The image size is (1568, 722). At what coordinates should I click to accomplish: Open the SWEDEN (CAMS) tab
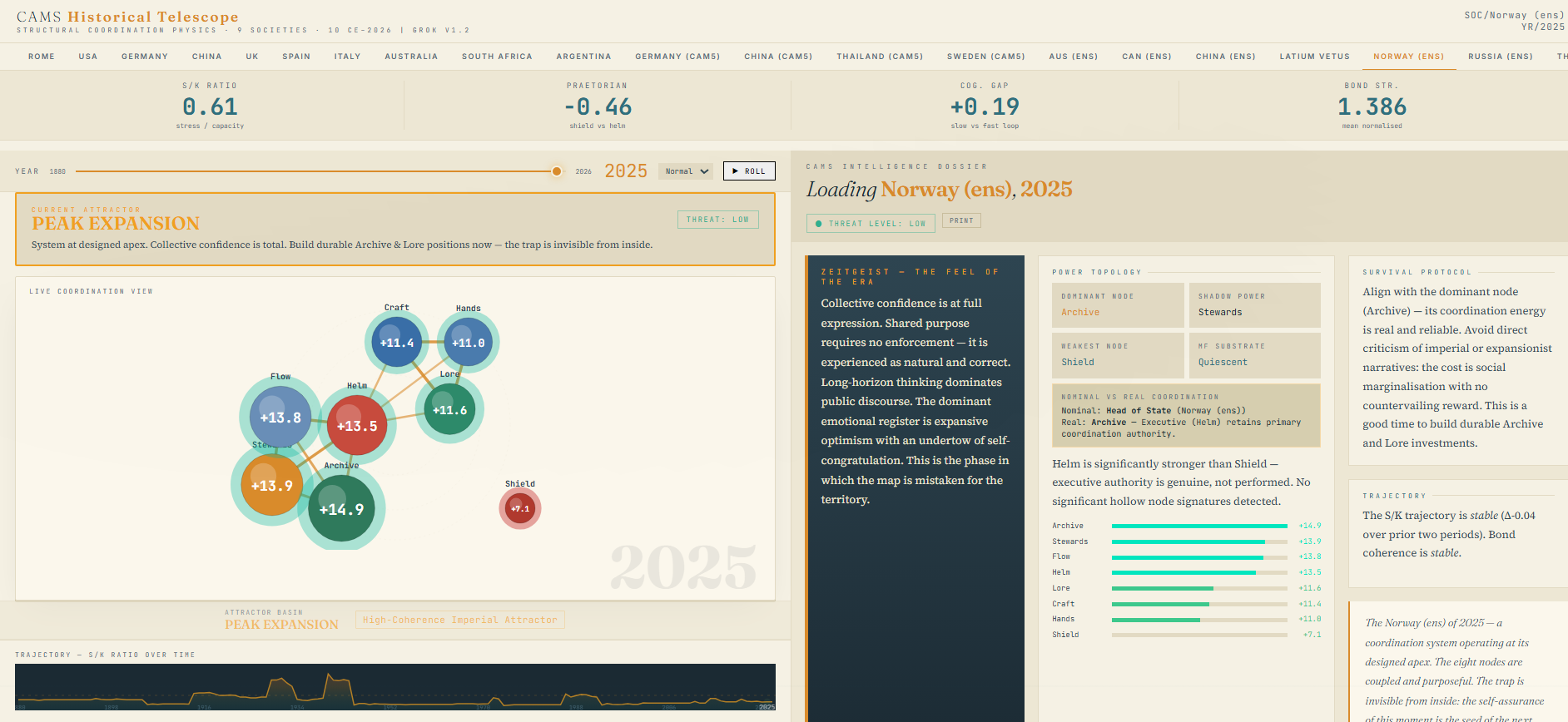(x=985, y=57)
